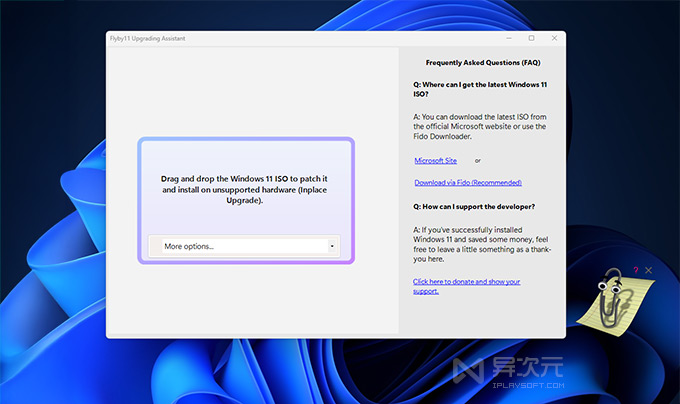Open the More options dropdown arrow

click(x=332, y=246)
